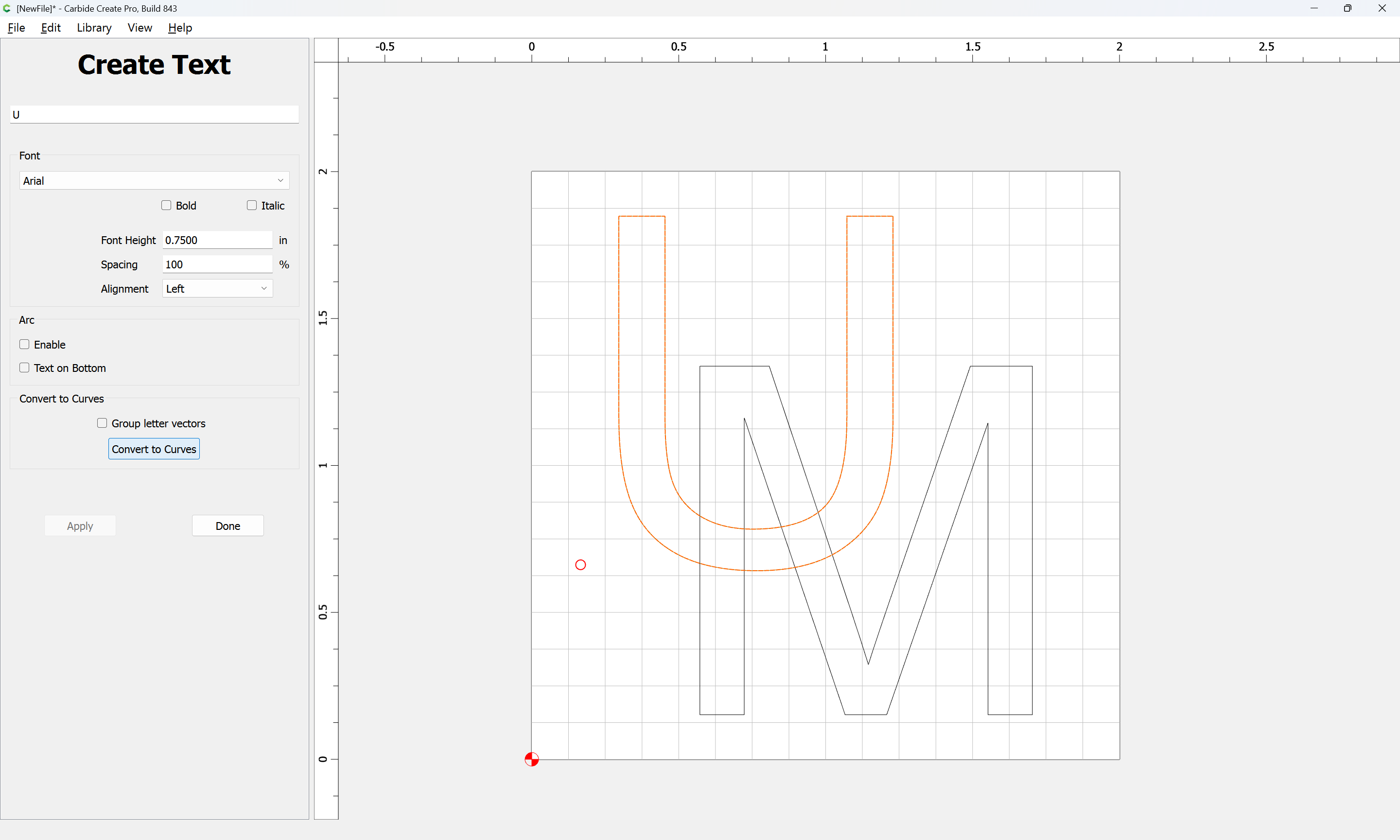Enable Group letter vectors
Viewport: 1400px width, 840px height.
[x=103, y=423]
